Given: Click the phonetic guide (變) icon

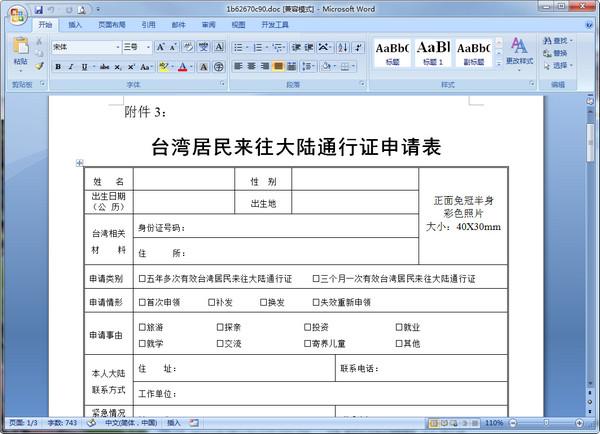Looking at the screenshot, I should [203, 47].
